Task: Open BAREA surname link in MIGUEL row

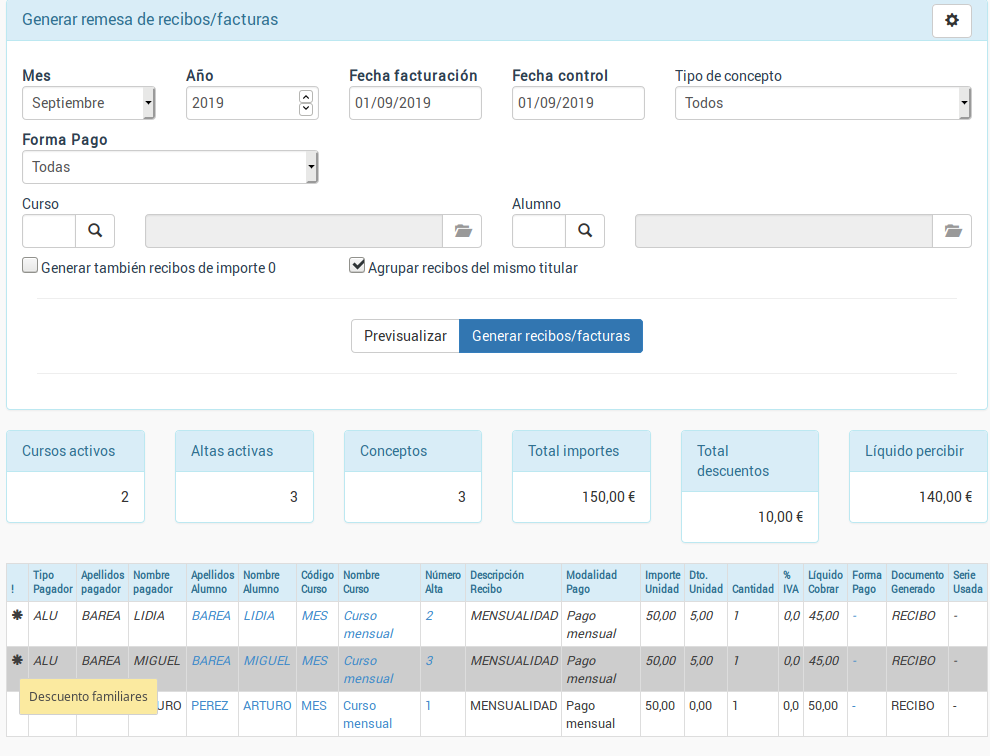Action: click(x=211, y=660)
